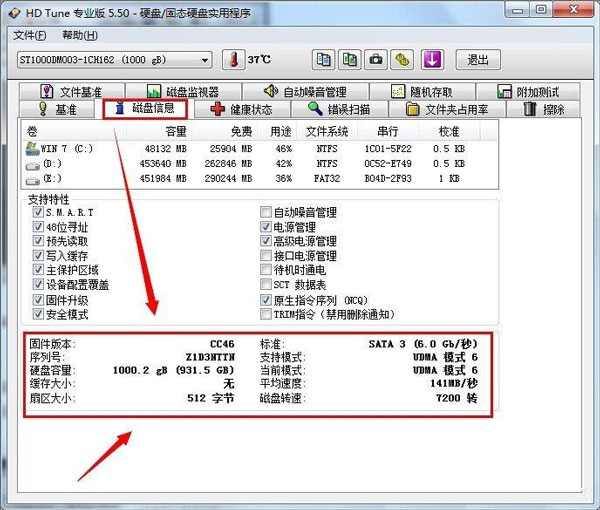
Task: Click the (D:) volume drive icon
Action: click(x=33, y=166)
